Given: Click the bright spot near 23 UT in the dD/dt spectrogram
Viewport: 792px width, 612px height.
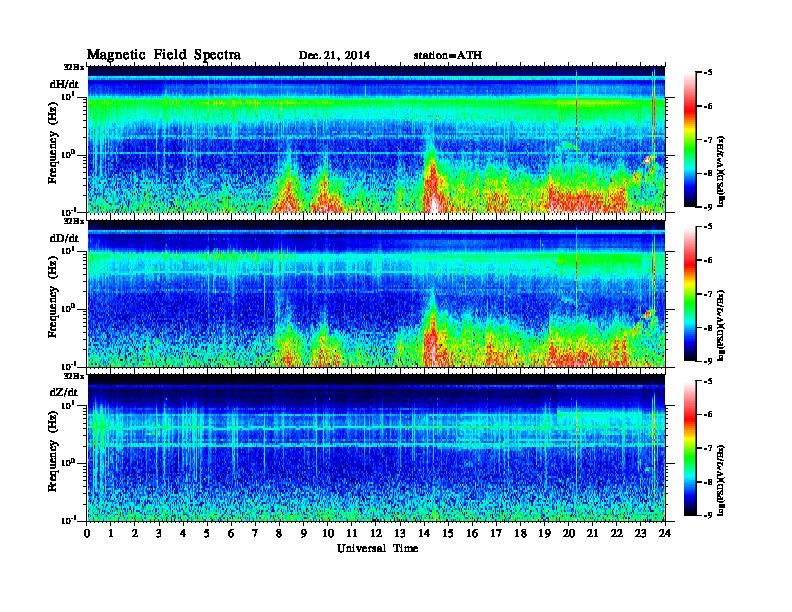Looking at the screenshot, I should tap(647, 314).
